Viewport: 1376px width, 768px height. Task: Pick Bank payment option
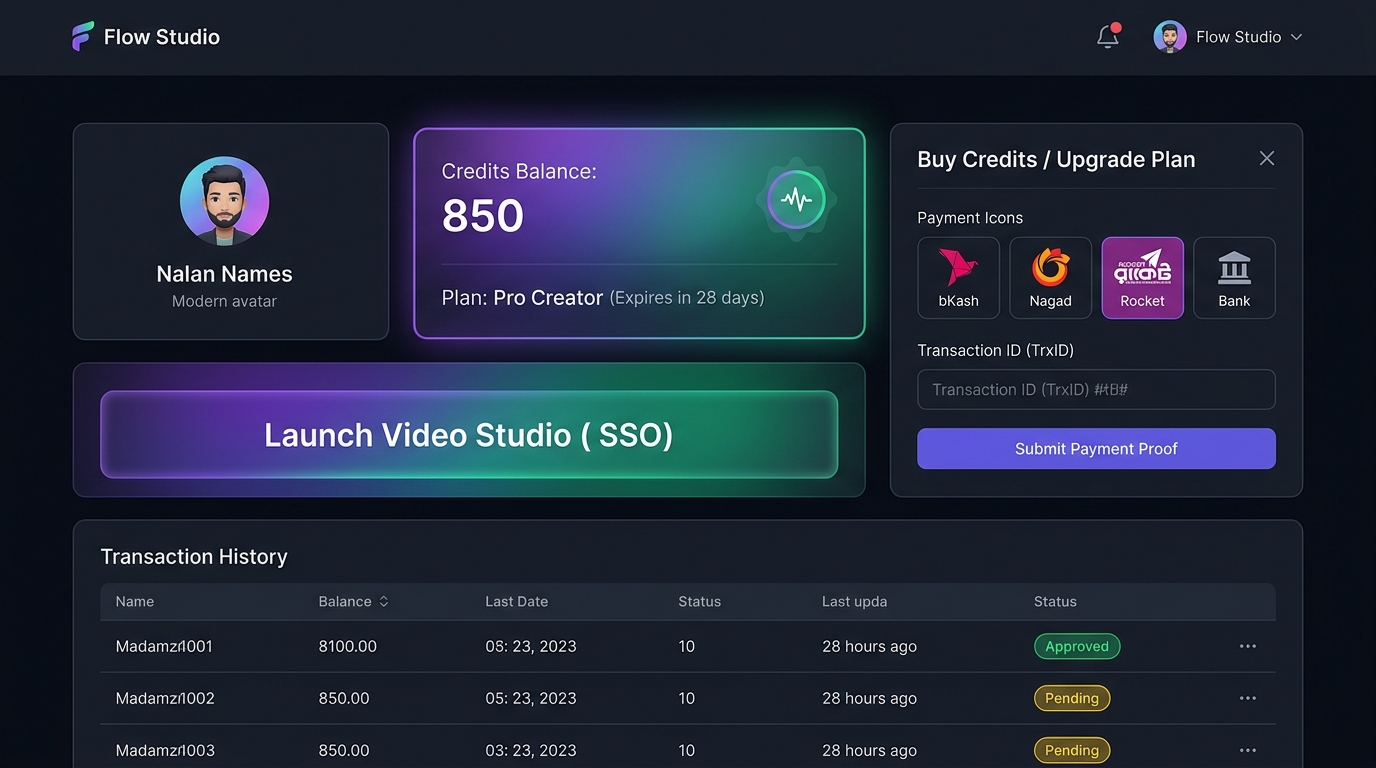(x=1234, y=278)
